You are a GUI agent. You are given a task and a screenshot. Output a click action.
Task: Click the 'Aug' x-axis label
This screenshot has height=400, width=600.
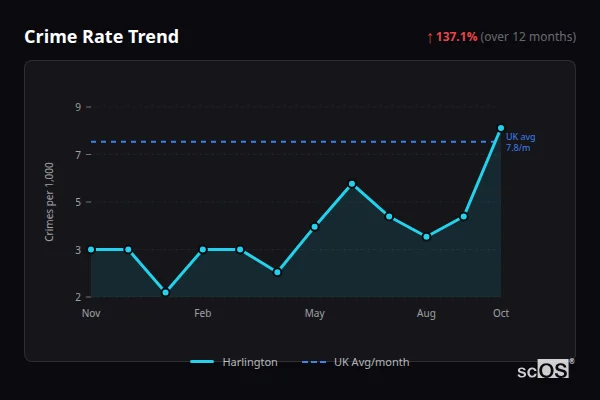[426, 313]
